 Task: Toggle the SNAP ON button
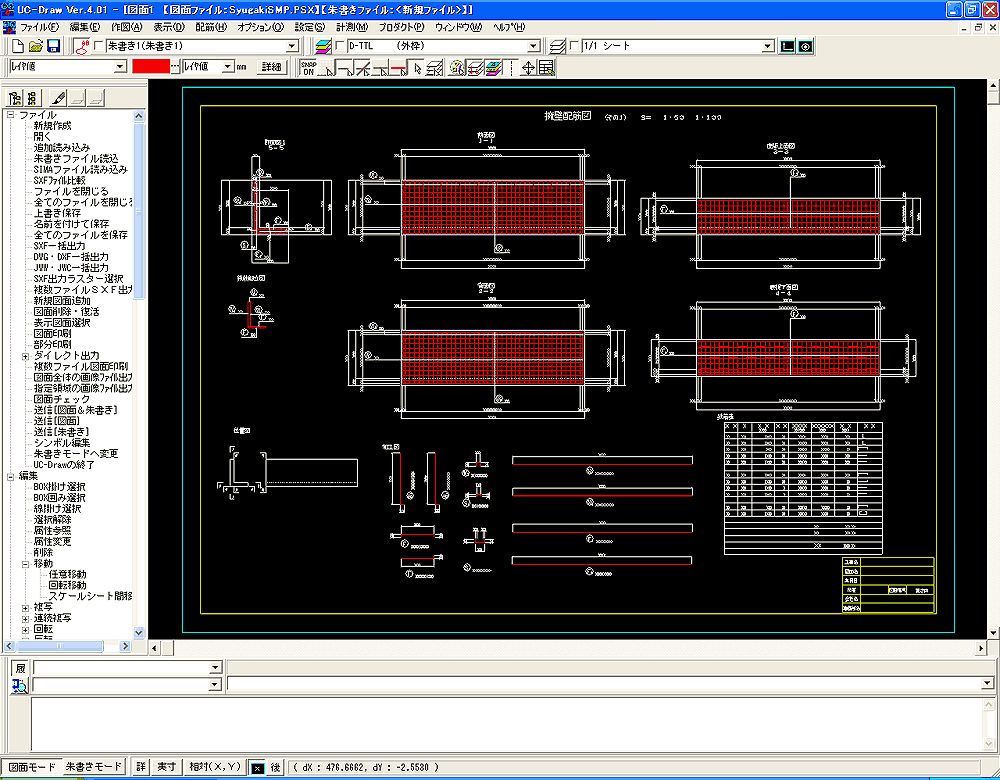(309, 68)
